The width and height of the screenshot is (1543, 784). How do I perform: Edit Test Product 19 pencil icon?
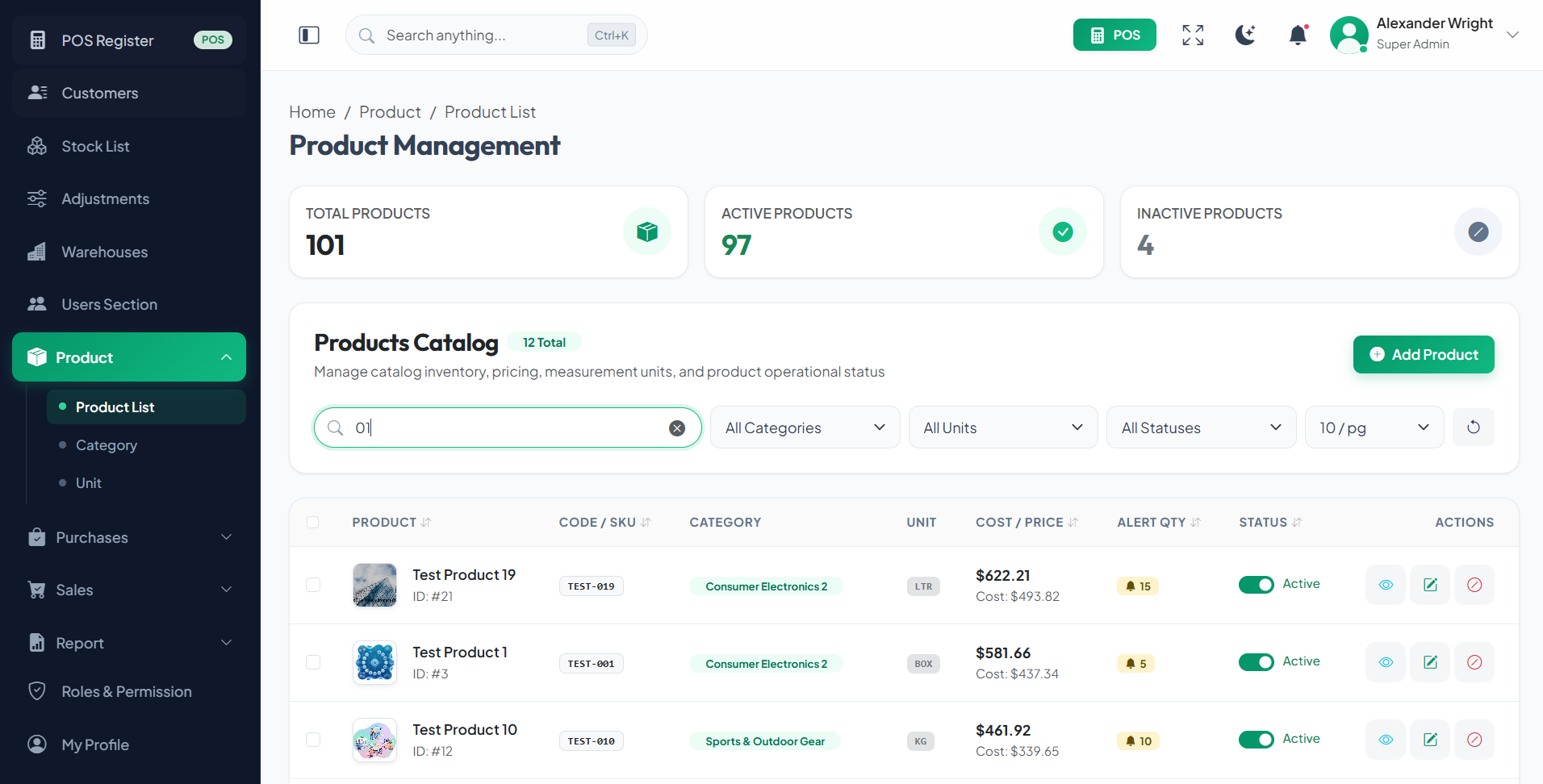pos(1430,585)
